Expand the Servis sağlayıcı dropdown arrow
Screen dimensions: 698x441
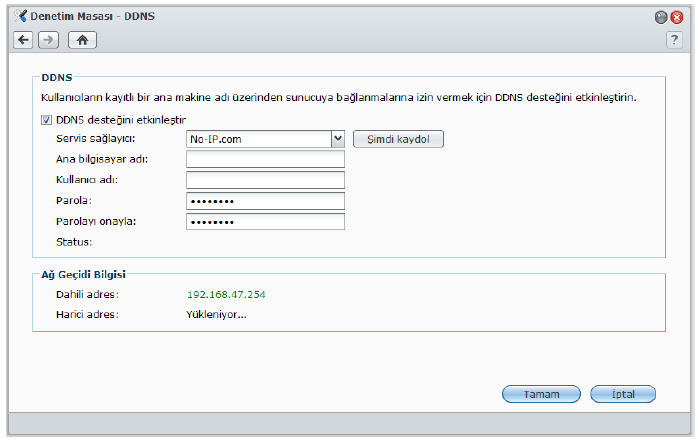[338, 139]
